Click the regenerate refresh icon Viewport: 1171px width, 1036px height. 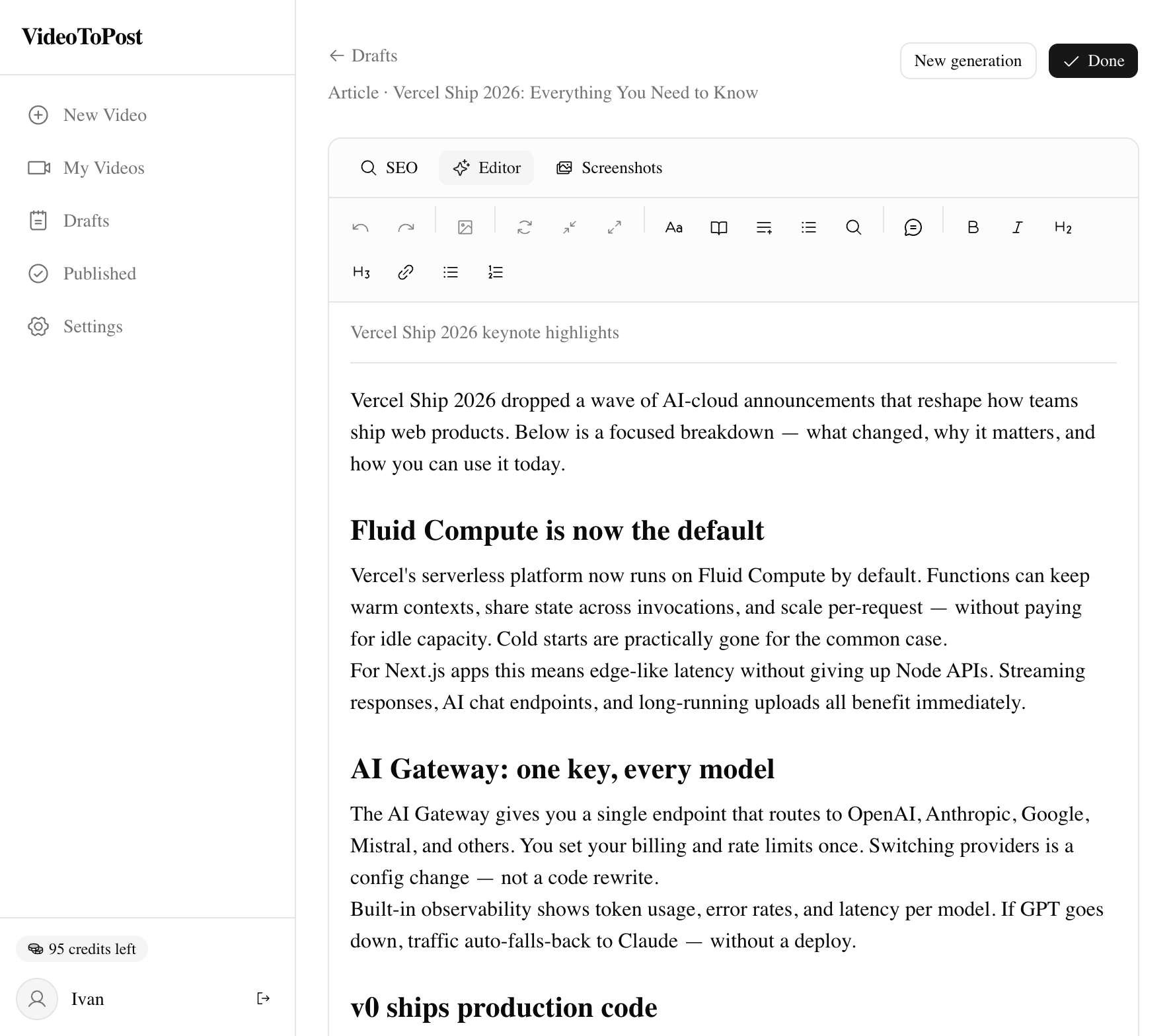click(x=525, y=227)
